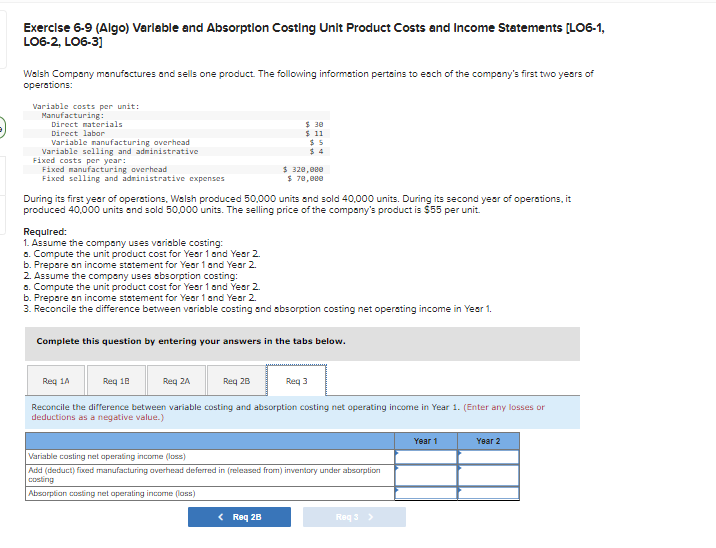Click Year 1 variable costing net operating income cell
This screenshot has width=716, height=548.
(x=426, y=457)
